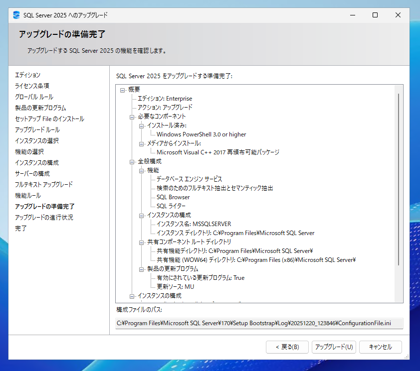
Task: Collapse the インストール済み node
Action: coord(141,126)
